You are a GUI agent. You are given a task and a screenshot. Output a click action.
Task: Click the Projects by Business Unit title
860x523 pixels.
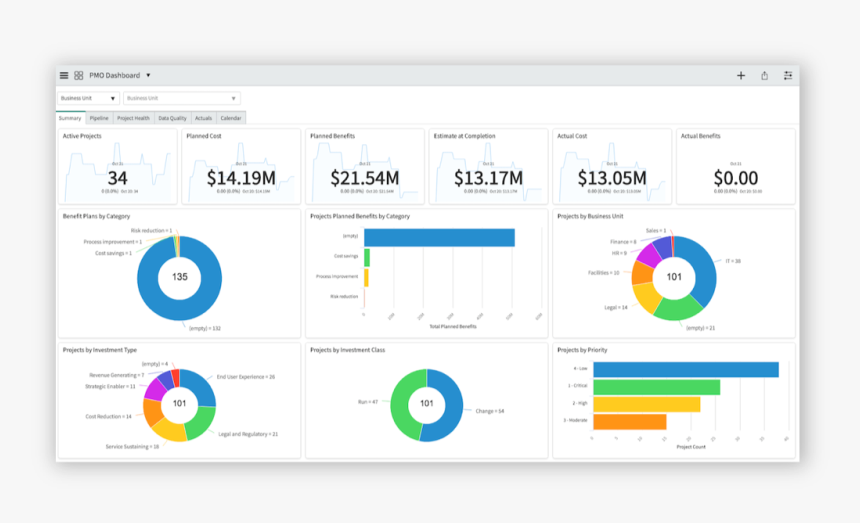(590, 216)
